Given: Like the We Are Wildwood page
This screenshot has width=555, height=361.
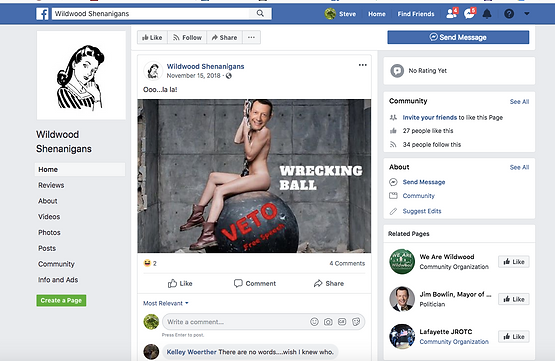Looking at the screenshot, I should 514,262.
